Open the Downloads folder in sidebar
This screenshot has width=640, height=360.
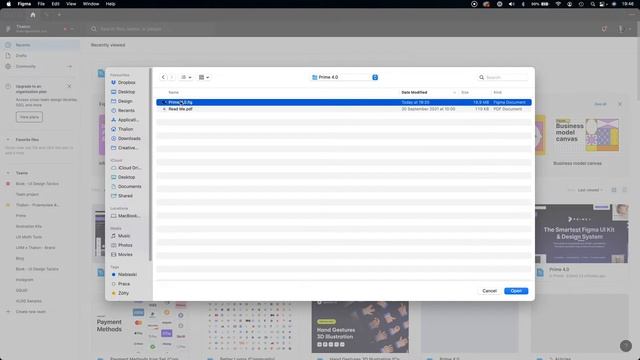pos(126,139)
